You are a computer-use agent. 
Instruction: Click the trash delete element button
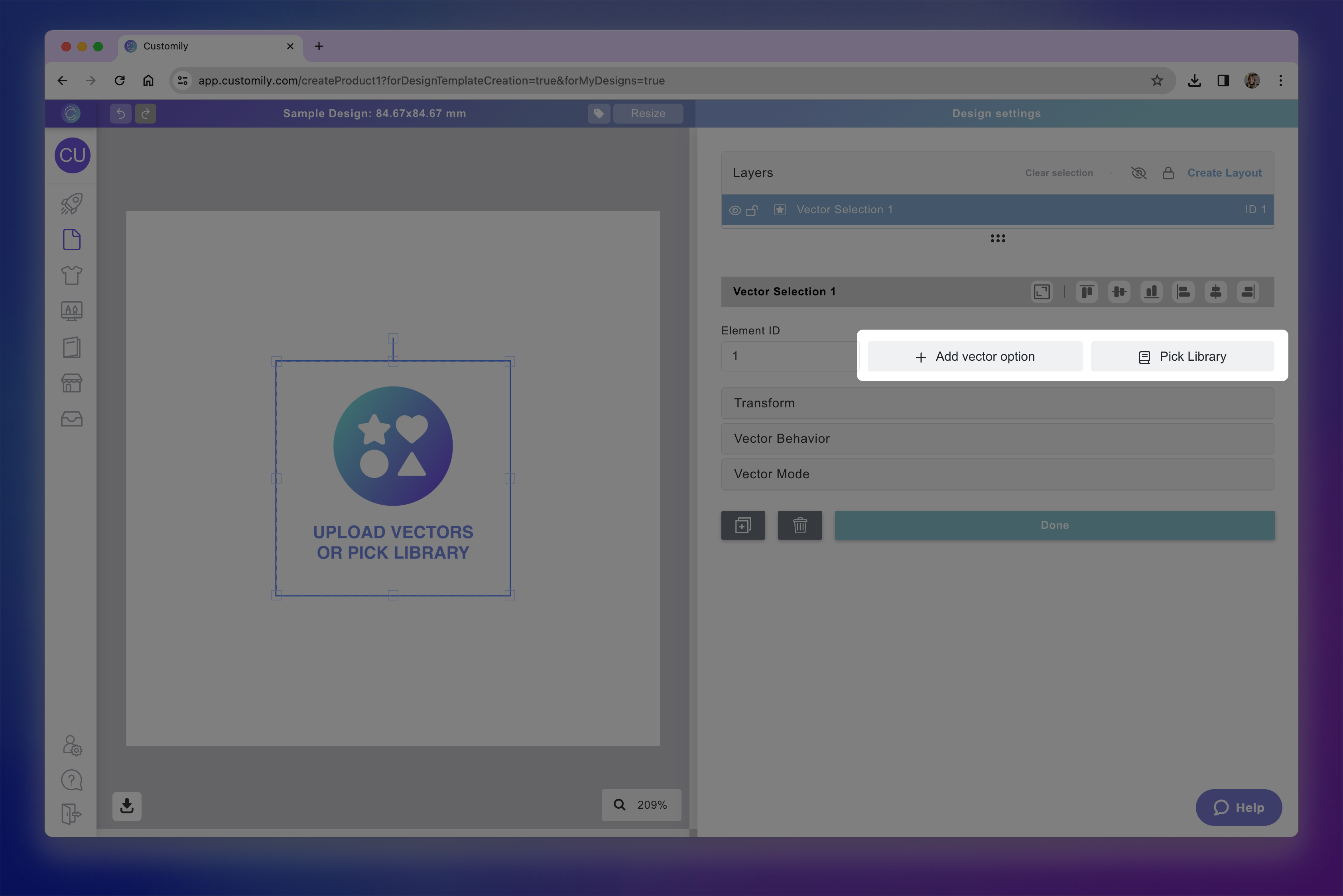799,525
